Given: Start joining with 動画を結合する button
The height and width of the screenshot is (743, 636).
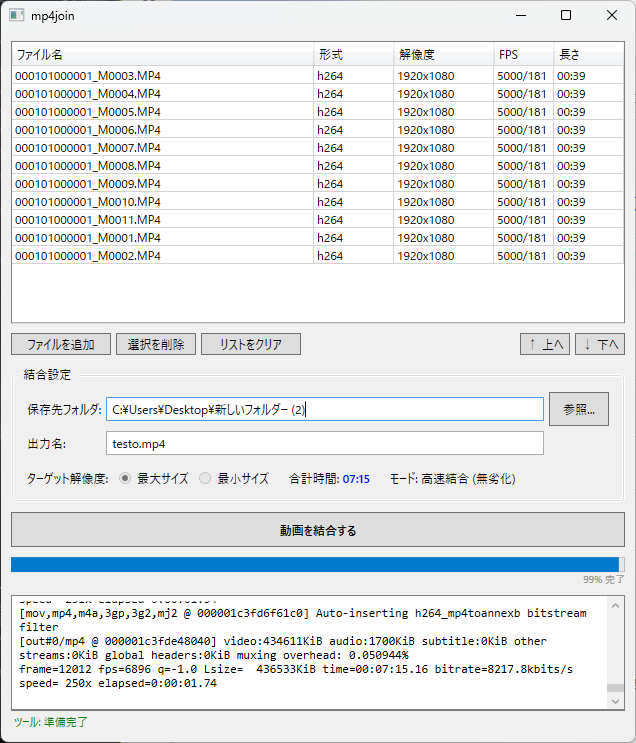Looking at the screenshot, I should pos(317,530).
